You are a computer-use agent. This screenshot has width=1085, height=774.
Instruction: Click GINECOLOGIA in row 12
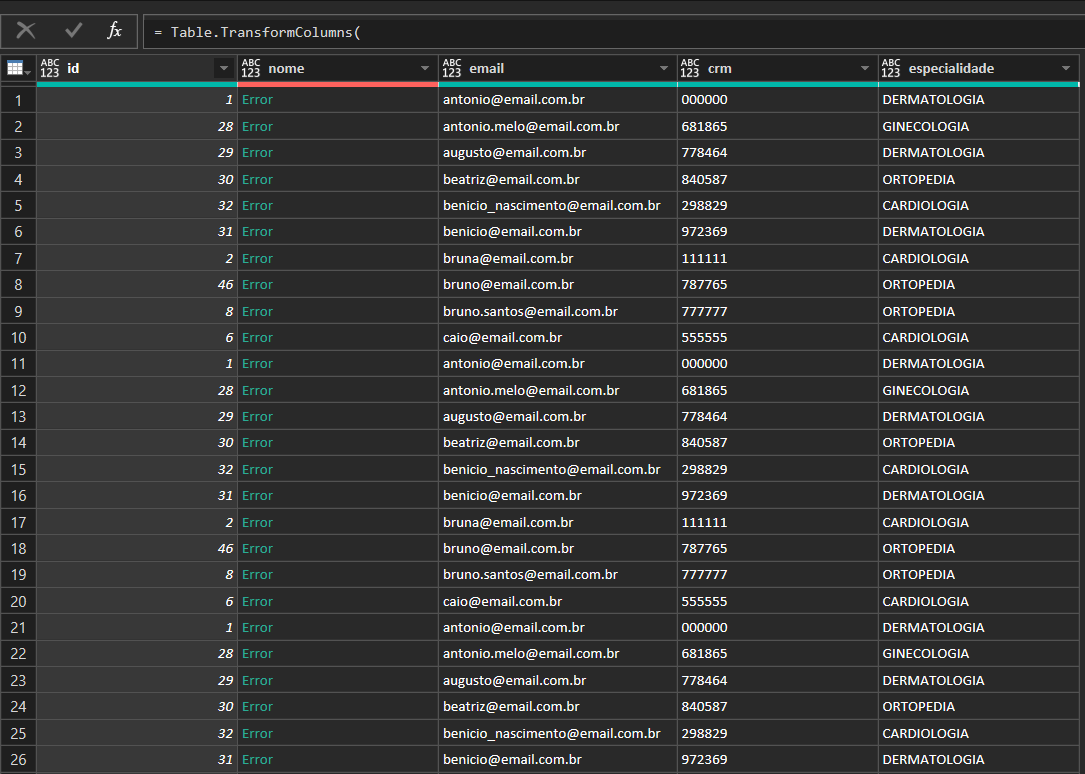coord(925,391)
